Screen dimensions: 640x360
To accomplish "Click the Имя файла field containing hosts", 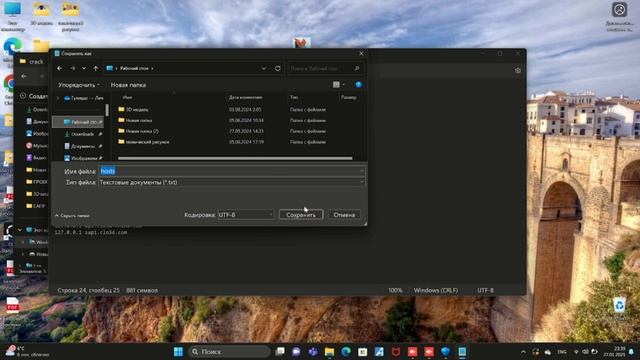I will coord(229,171).
